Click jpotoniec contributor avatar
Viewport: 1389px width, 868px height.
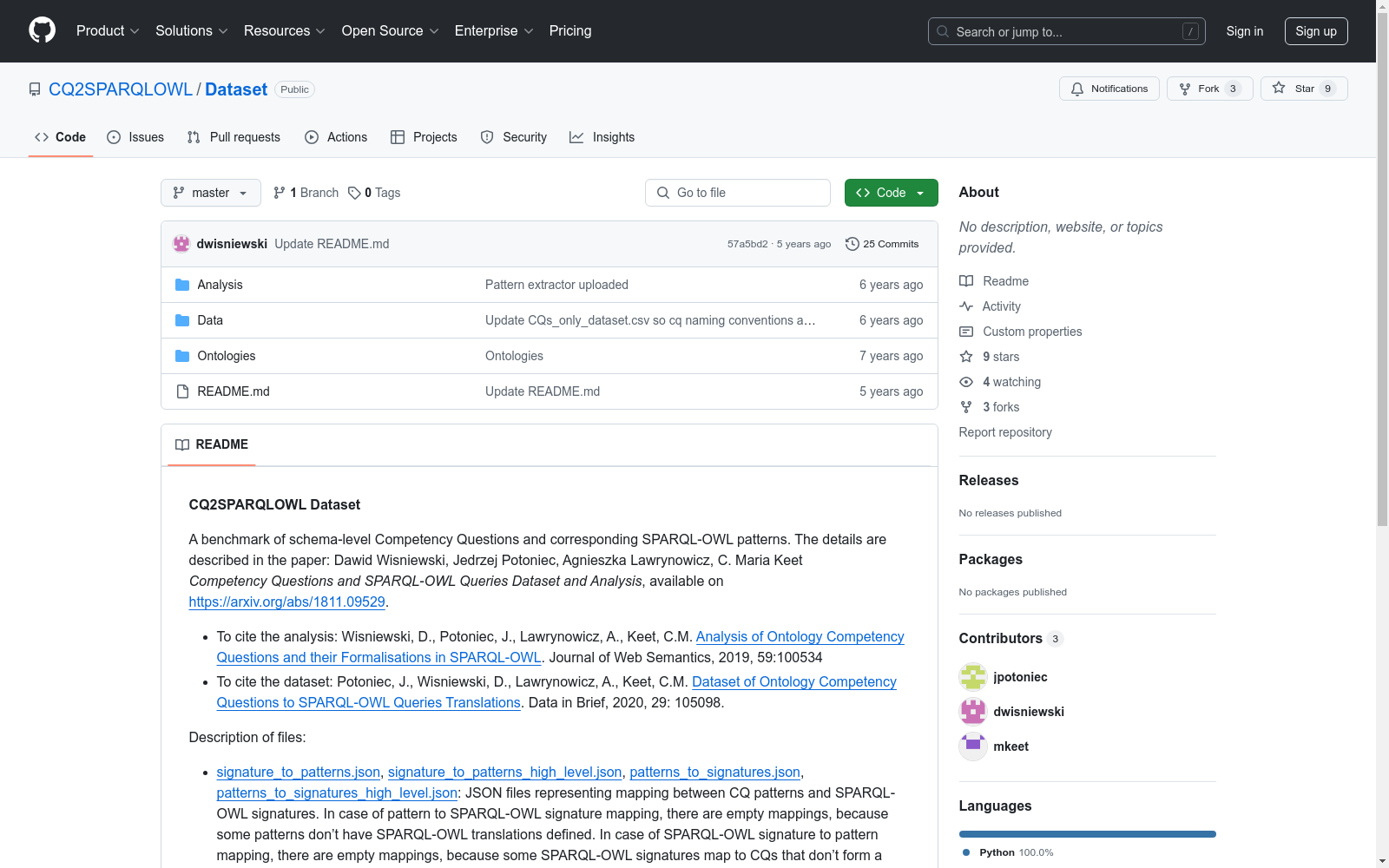[x=973, y=677]
